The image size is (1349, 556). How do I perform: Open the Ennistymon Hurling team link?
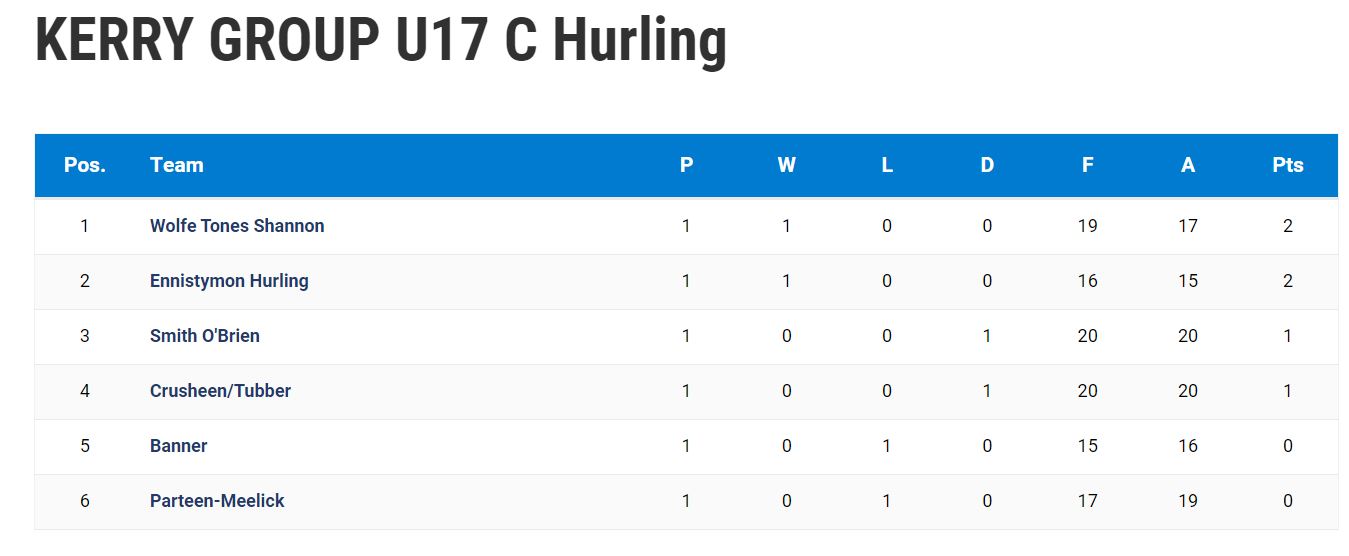click(x=229, y=281)
